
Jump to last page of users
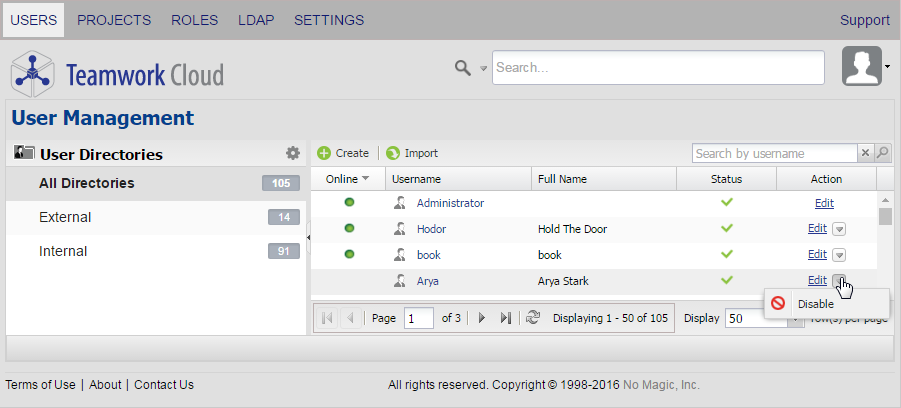click(x=506, y=318)
